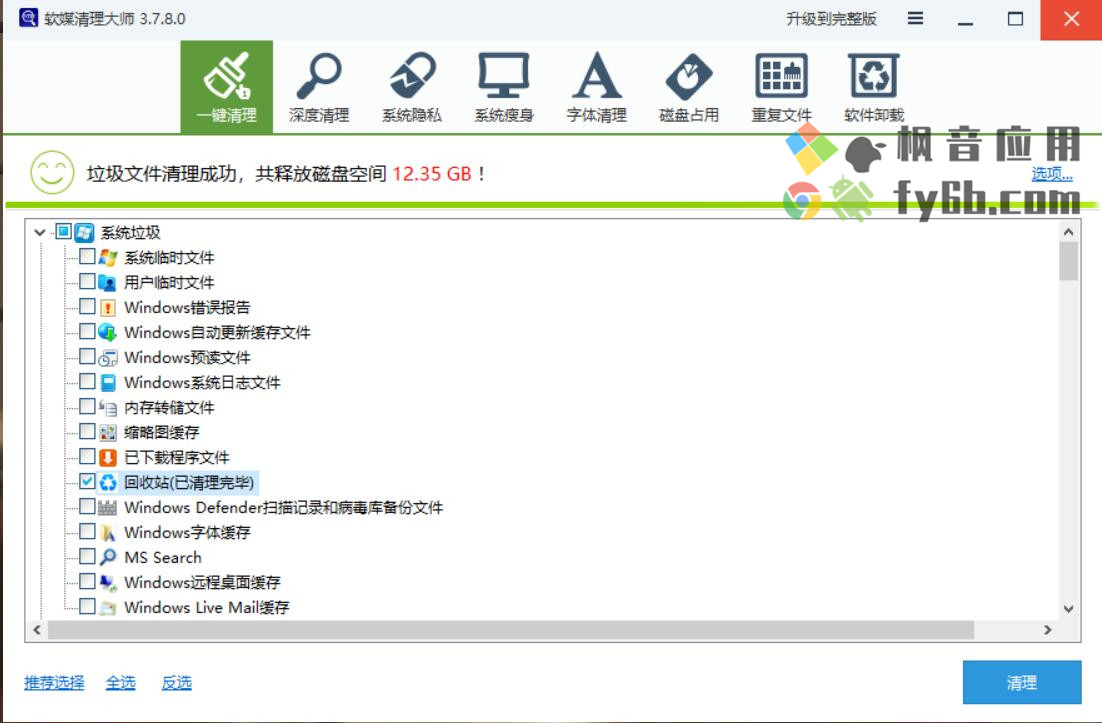Click the 已下载程序文件 orange download icon

(x=108, y=457)
